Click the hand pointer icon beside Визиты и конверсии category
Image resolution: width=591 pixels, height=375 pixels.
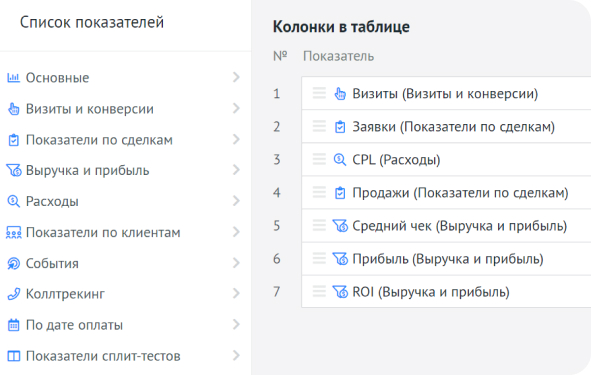pos(14,109)
